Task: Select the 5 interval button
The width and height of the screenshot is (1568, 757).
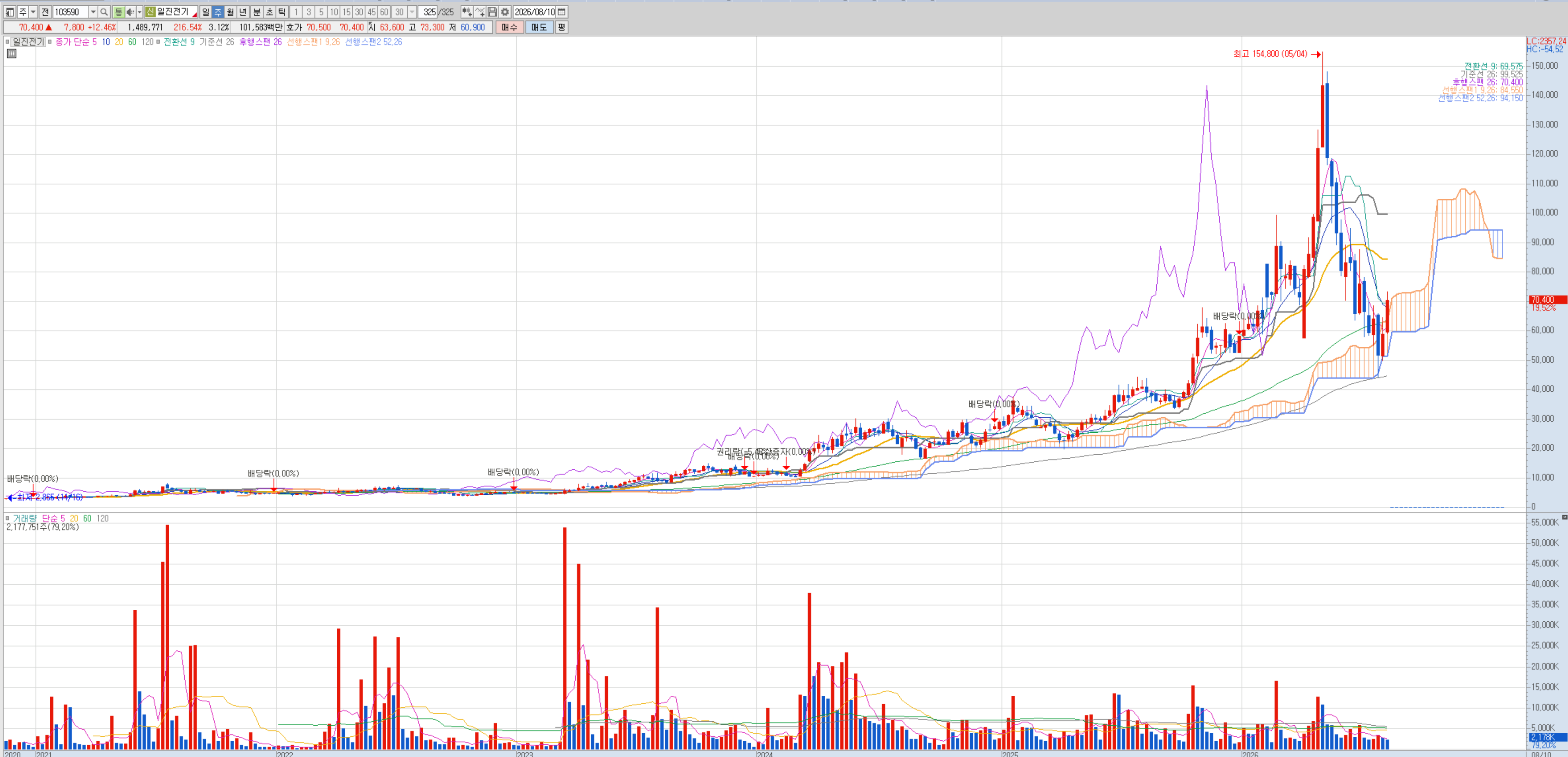Action: (321, 12)
